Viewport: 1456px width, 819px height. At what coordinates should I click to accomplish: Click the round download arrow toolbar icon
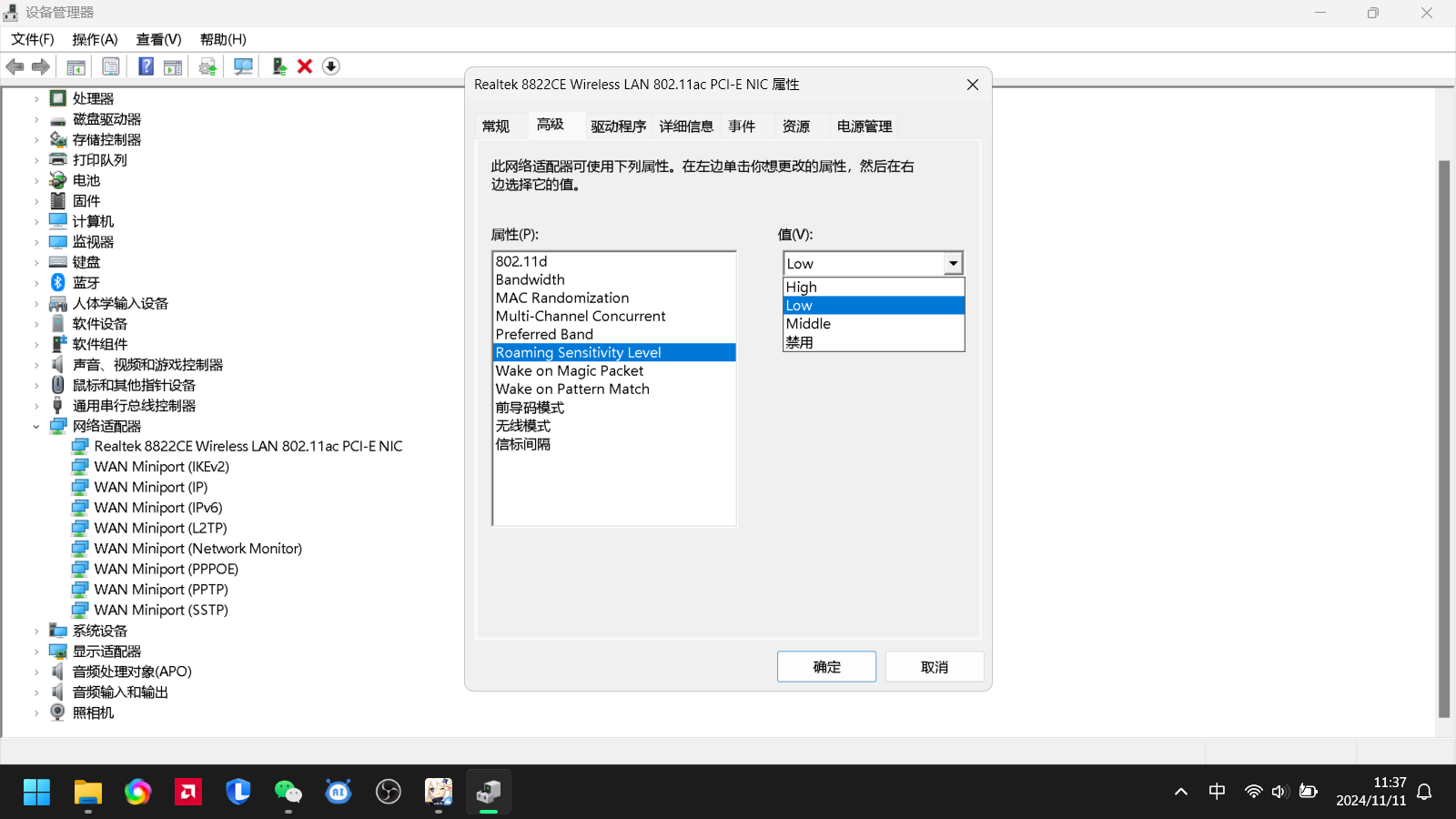coord(331,66)
